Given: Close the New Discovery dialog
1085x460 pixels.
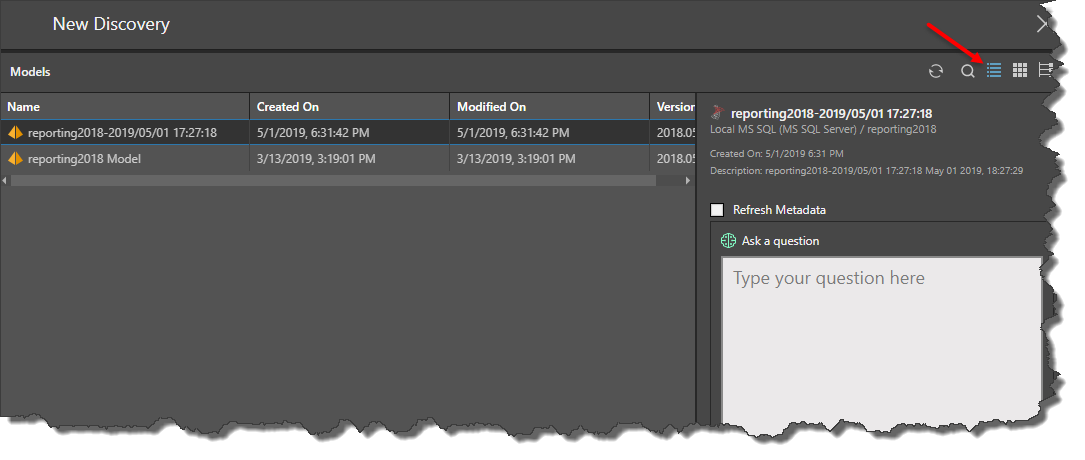Looking at the screenshot, I should point(1043,23).
